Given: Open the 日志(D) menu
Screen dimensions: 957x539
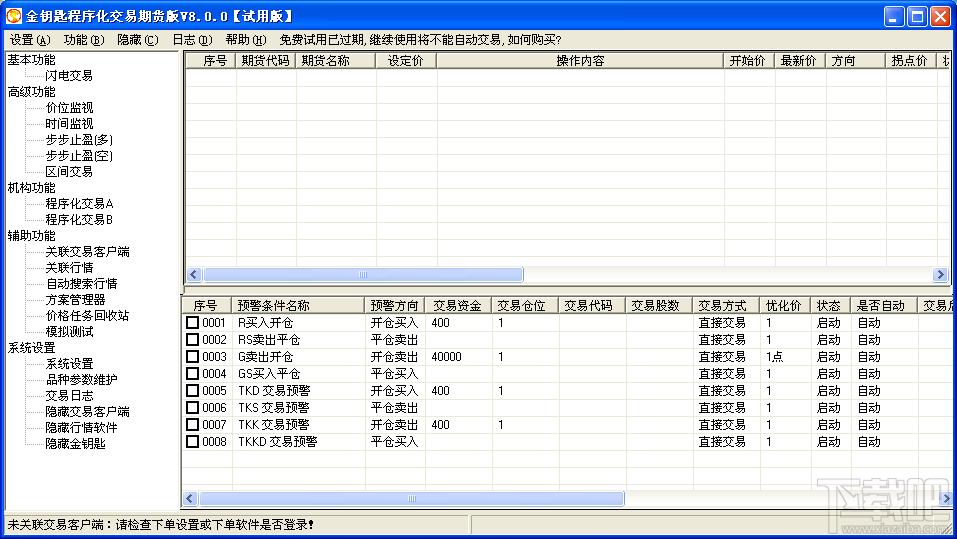Looking at the screenshot, I should pyautogui.click(x=192, y=40).
